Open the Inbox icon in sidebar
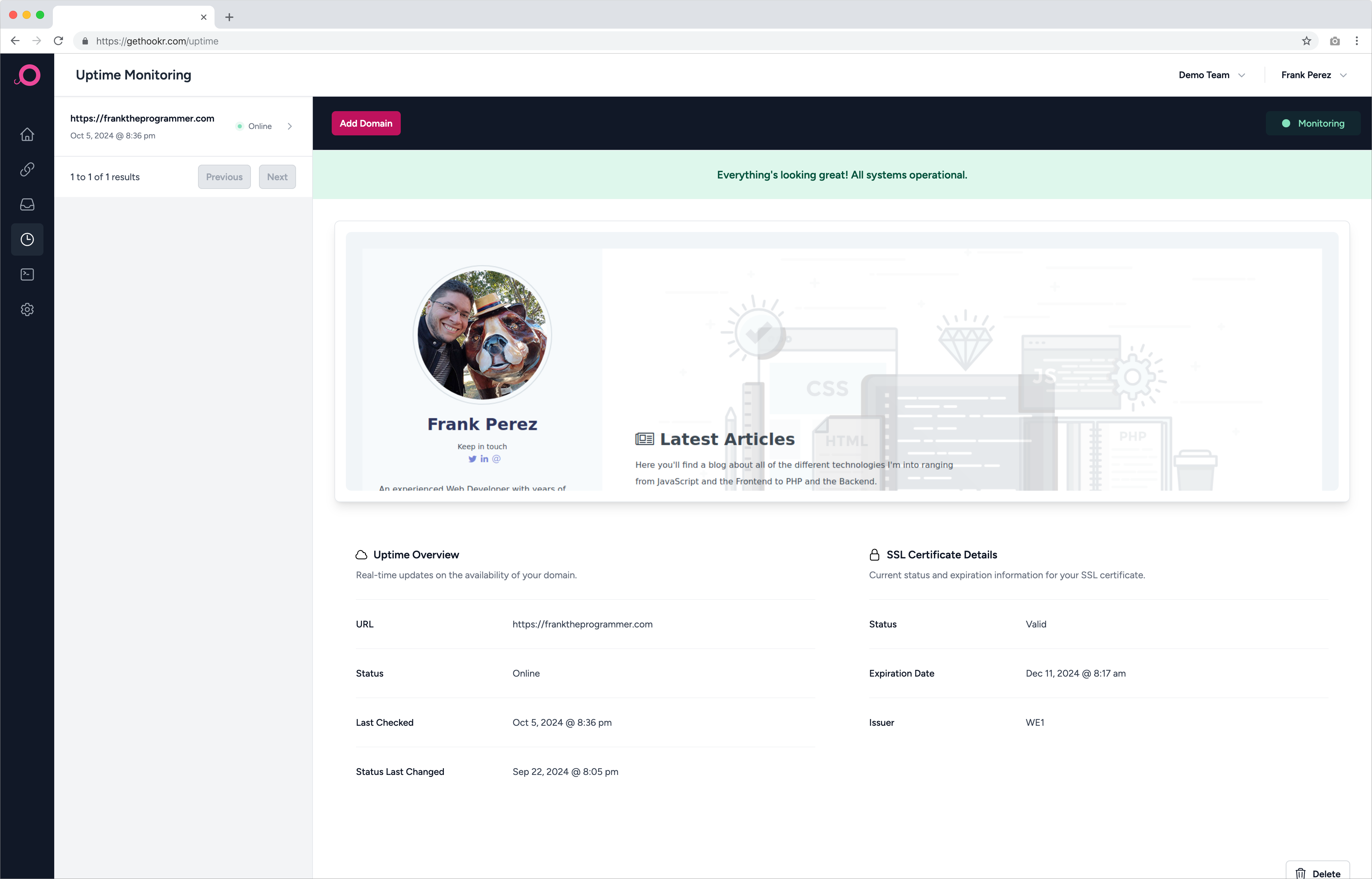The width and height of the screenshot is (1372, 879). click(x=27, y=204)
